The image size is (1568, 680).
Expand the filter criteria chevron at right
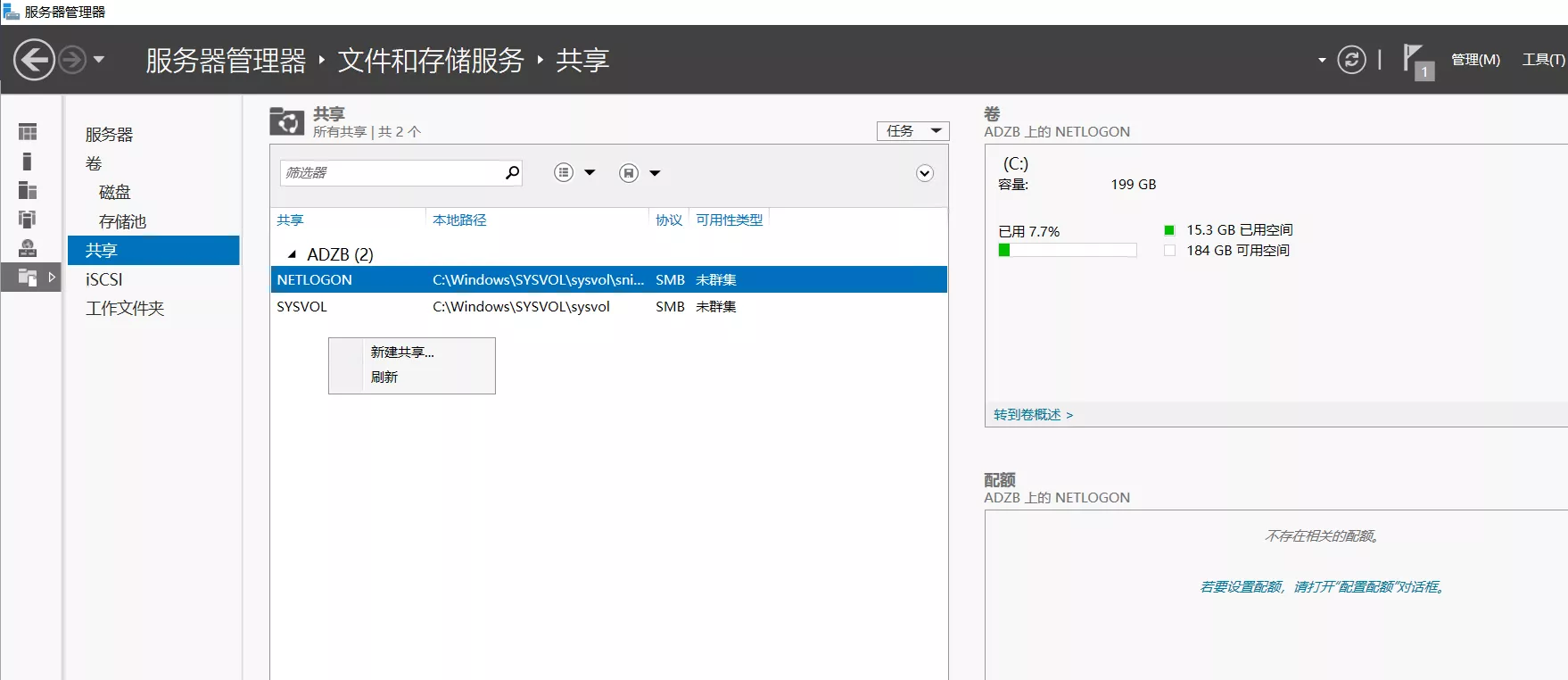click(925, 173)
